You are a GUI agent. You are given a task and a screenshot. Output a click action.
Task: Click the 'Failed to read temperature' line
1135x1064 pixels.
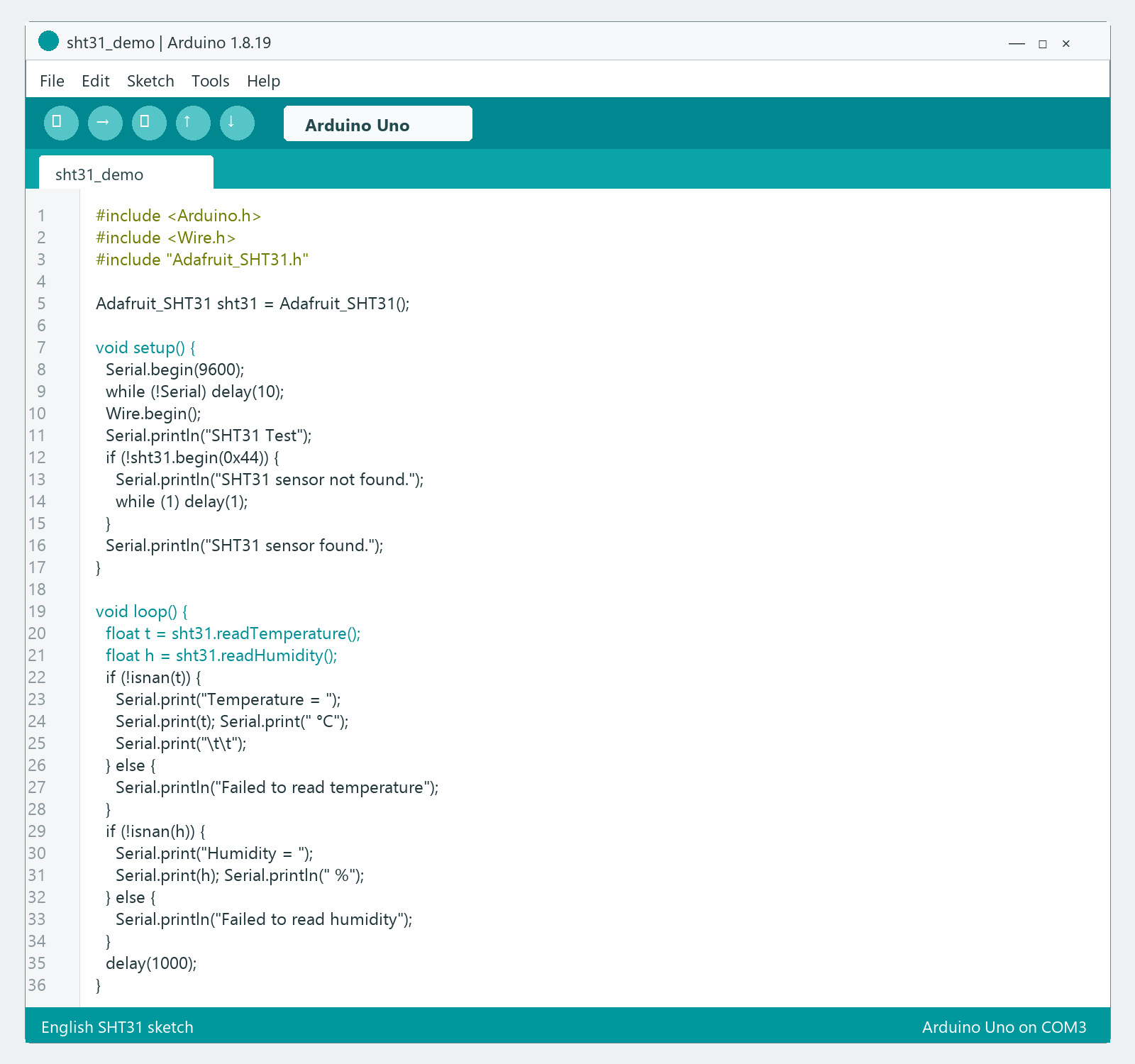tap(277, 787)
